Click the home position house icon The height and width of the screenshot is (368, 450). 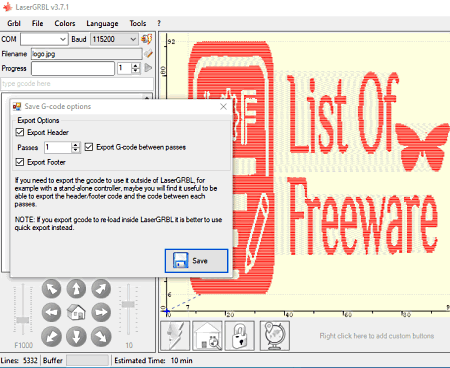(x=76, y=313)
